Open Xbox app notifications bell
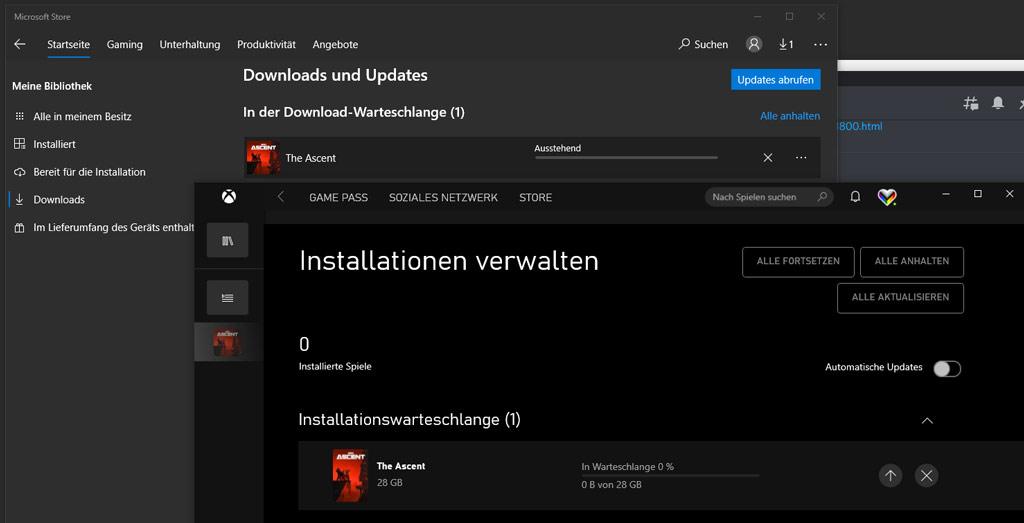 point(855,197)
